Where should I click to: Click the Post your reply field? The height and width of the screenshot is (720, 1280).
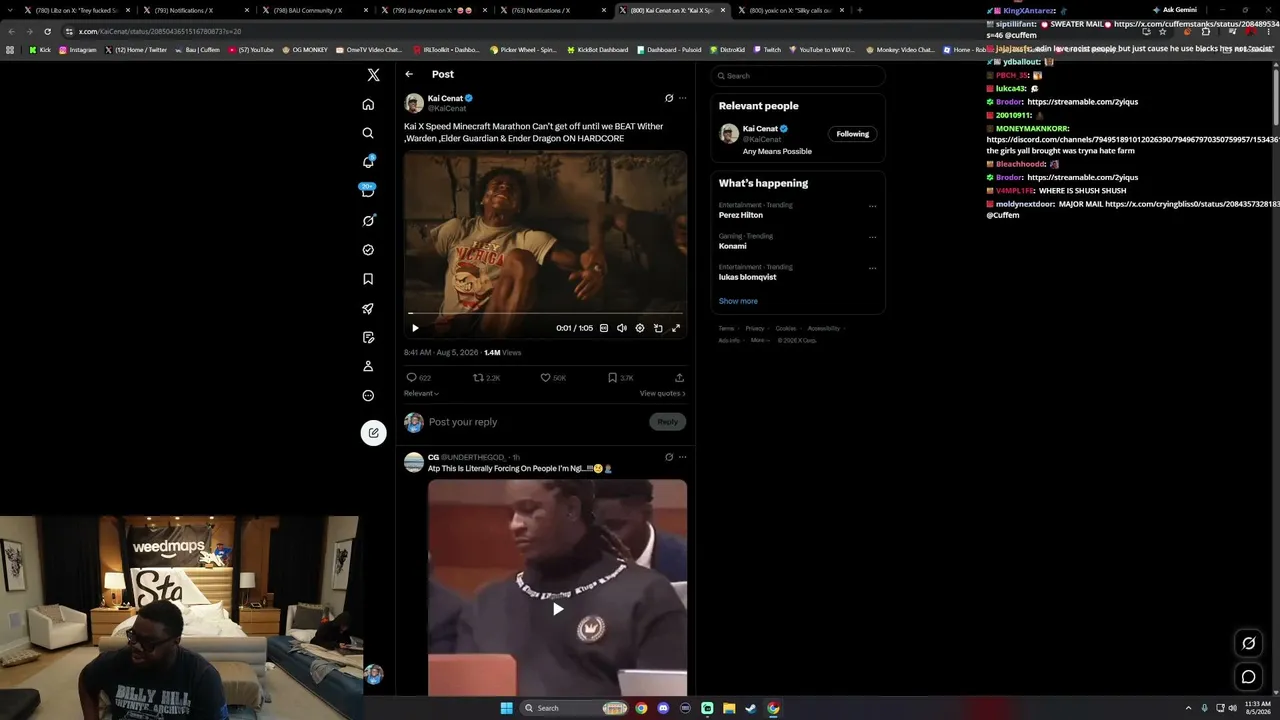pyautogui.click(x=535, y=422)
